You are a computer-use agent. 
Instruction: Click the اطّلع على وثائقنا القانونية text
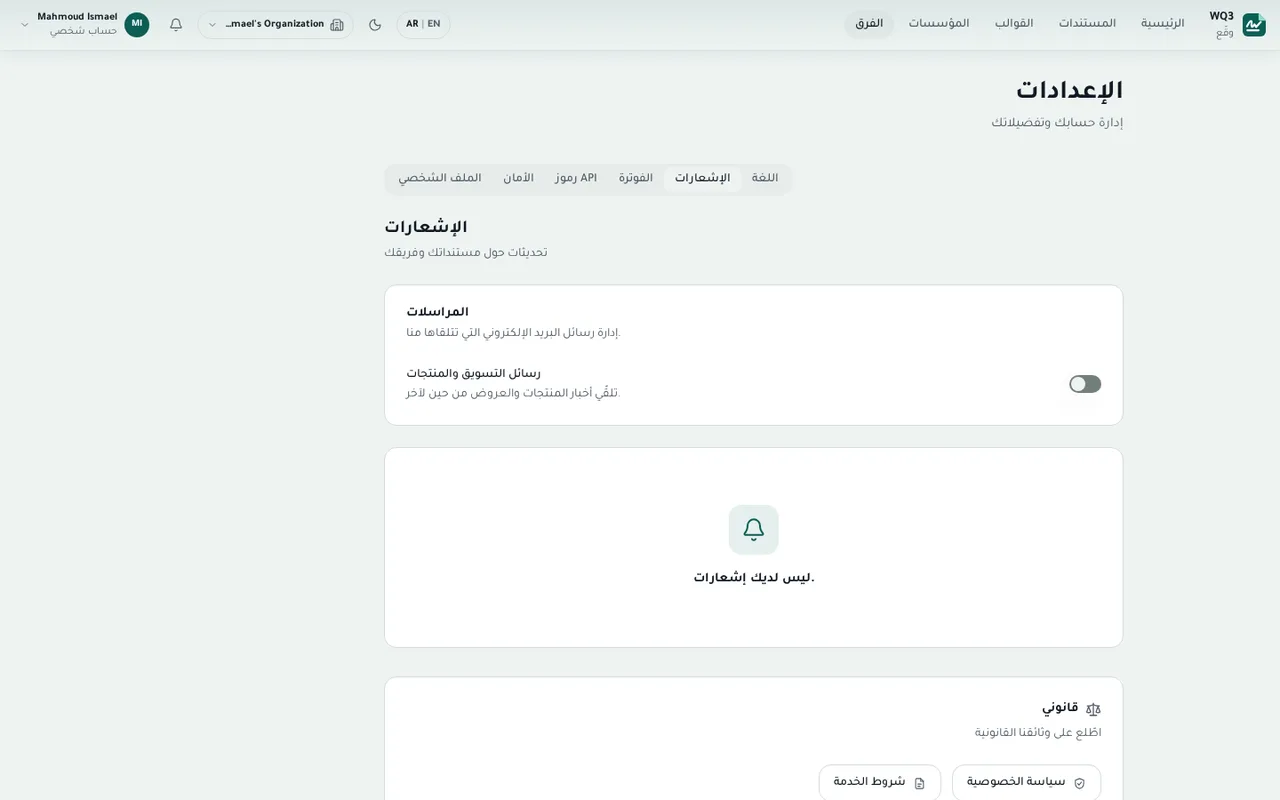click(x=1038, y=733)
